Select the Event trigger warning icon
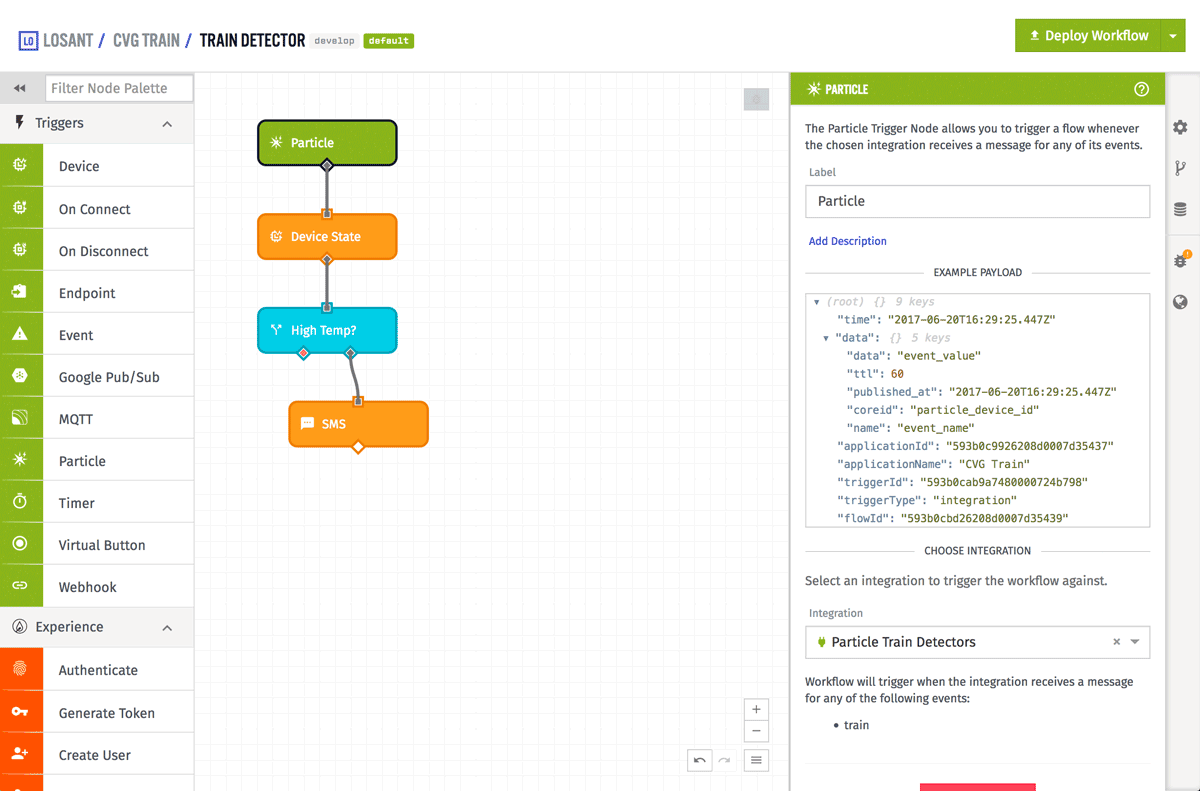The image size is (1200, 791). pos(21,334)
